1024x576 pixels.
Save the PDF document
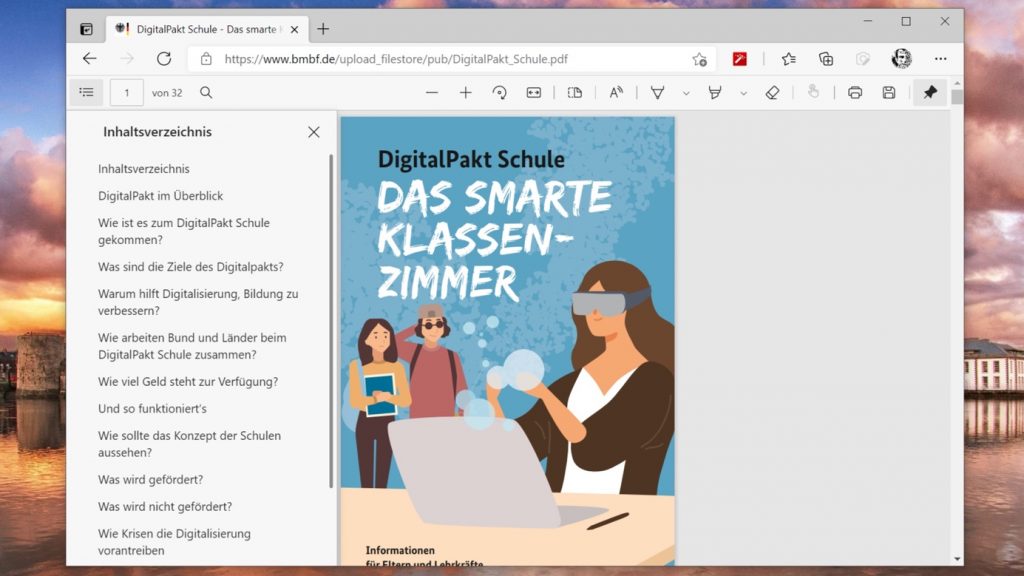click(889, 92)
